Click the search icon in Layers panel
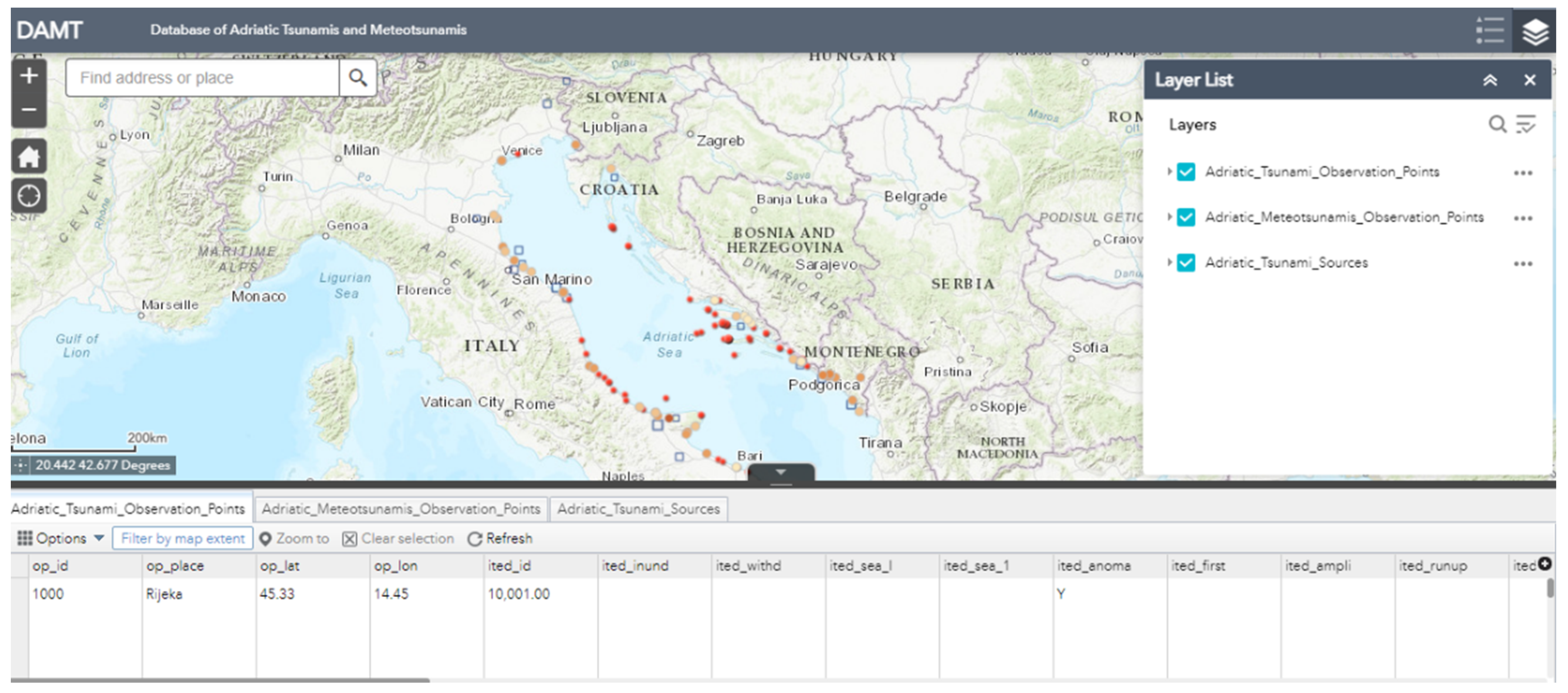Image resolution: width=1568 pixels, height=693 pixels. point(1497,125)
